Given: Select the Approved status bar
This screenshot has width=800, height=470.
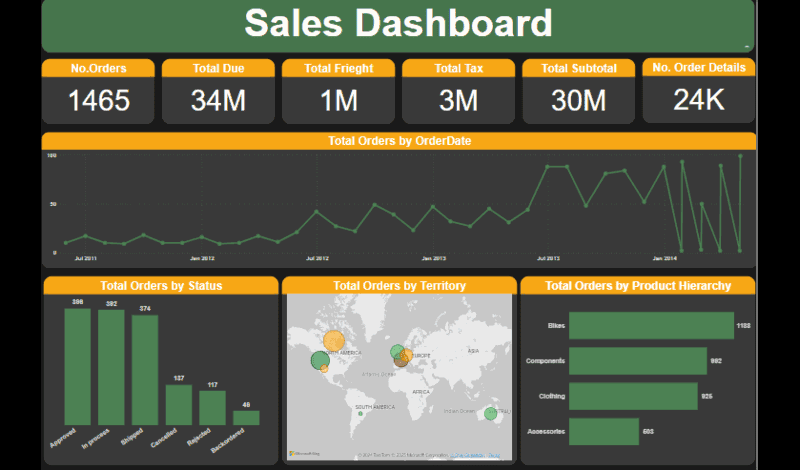Looking at the screenshot, I should pyautogui.click(x=78, y=366).
